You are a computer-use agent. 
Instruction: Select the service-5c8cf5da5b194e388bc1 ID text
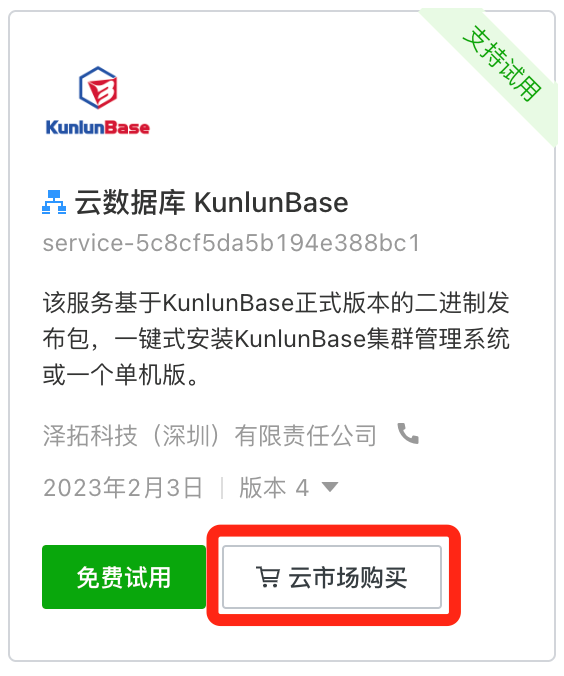pyautogui.click(x=231, y=243)
